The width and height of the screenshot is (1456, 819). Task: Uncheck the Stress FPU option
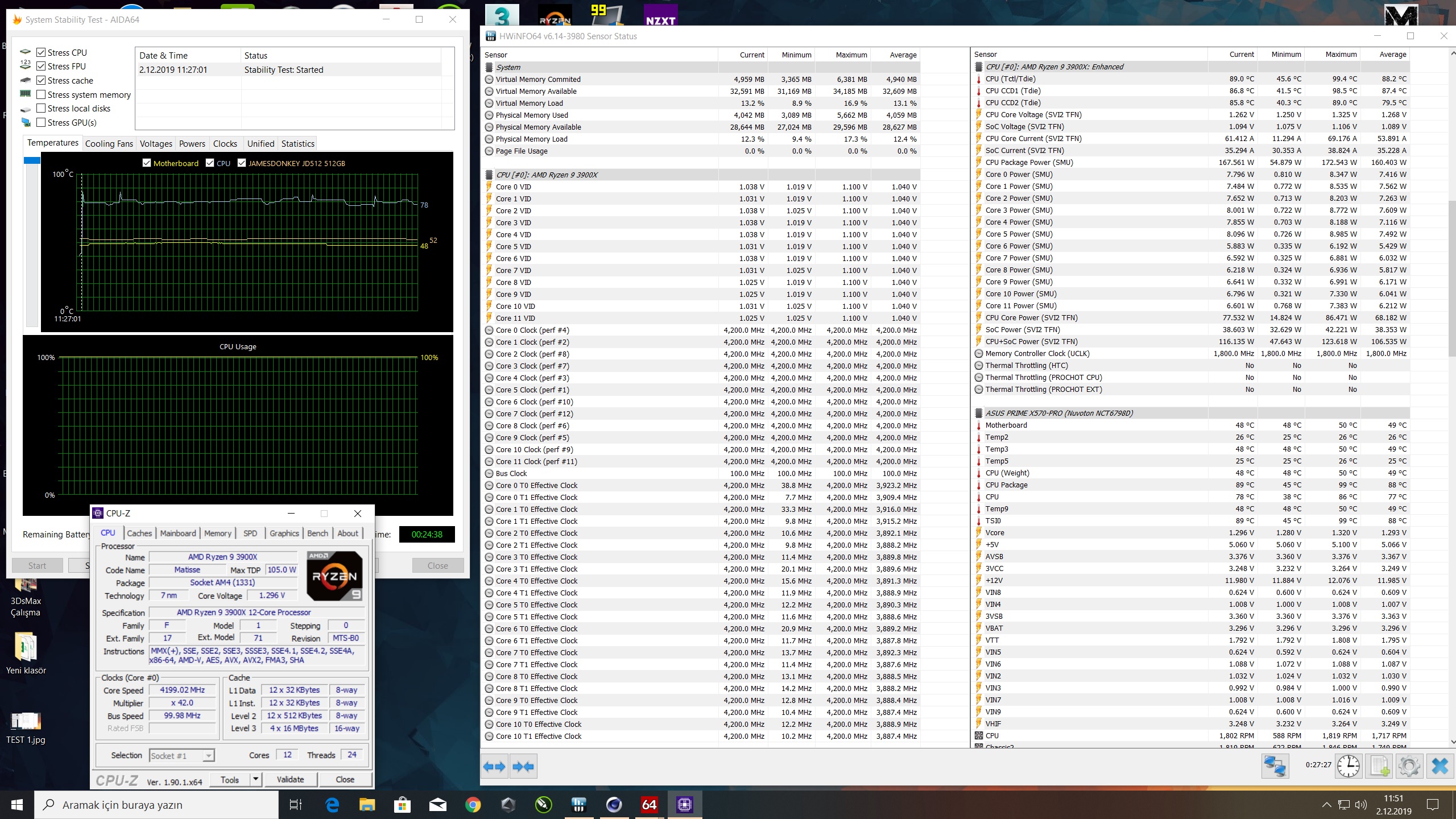(41, 66)
